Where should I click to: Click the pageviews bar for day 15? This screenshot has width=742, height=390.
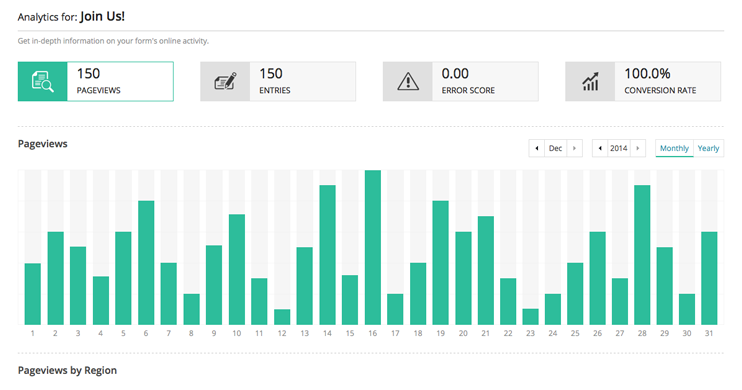coord(350,300)
